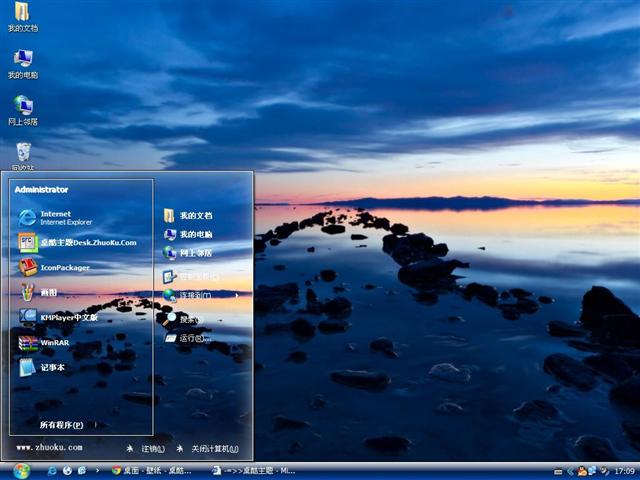This screenshot has height=480, width=640.
Task: Expand 所有程序(P) all programs list
Action: click(x=62, y=425)
